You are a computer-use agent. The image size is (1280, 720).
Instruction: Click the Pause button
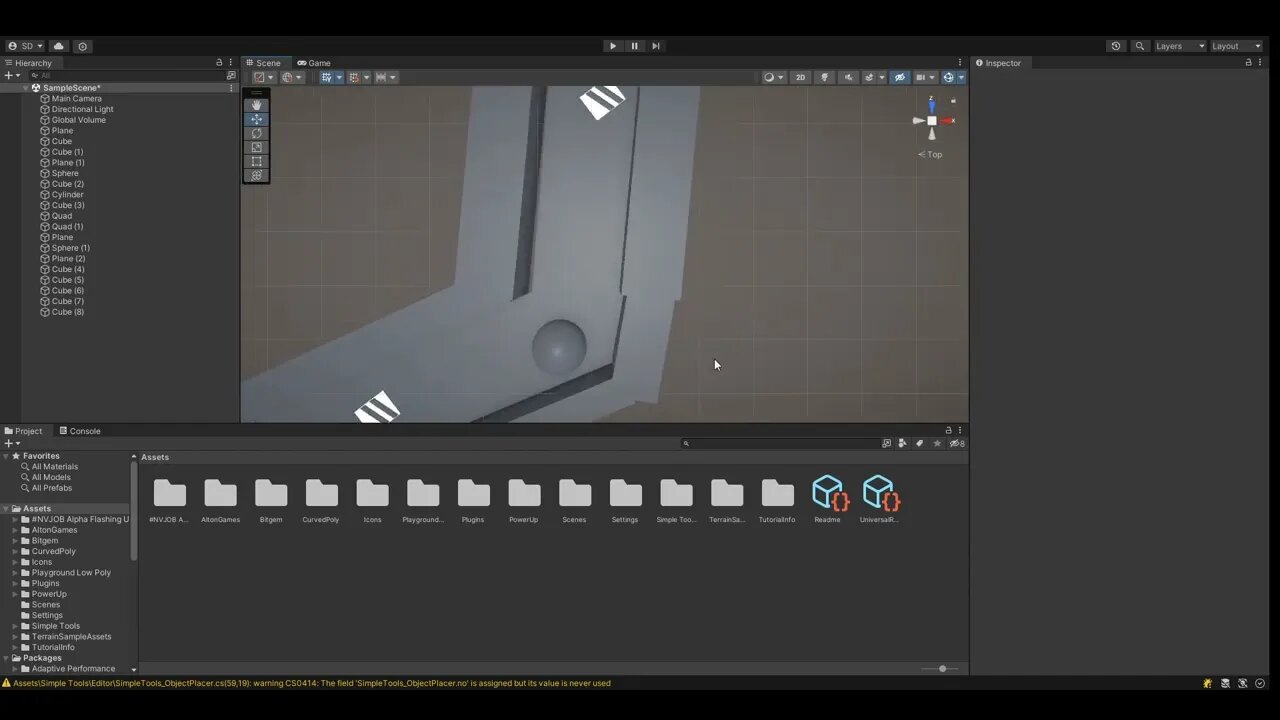click(x=634, y=46)
